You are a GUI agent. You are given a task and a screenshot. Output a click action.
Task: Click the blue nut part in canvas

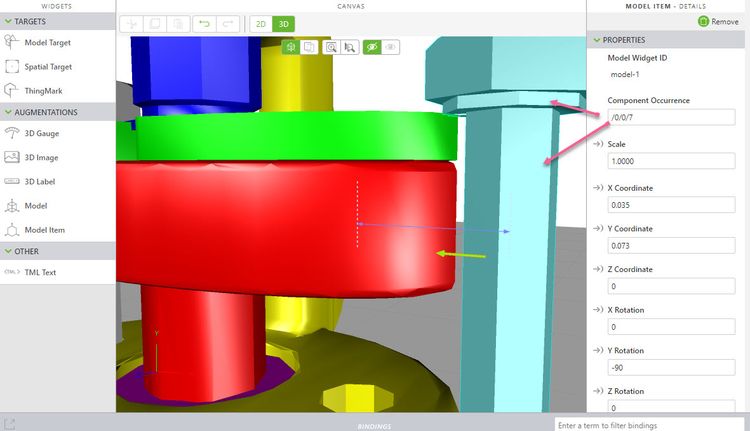pyautogui.click(x=196, y=72)
